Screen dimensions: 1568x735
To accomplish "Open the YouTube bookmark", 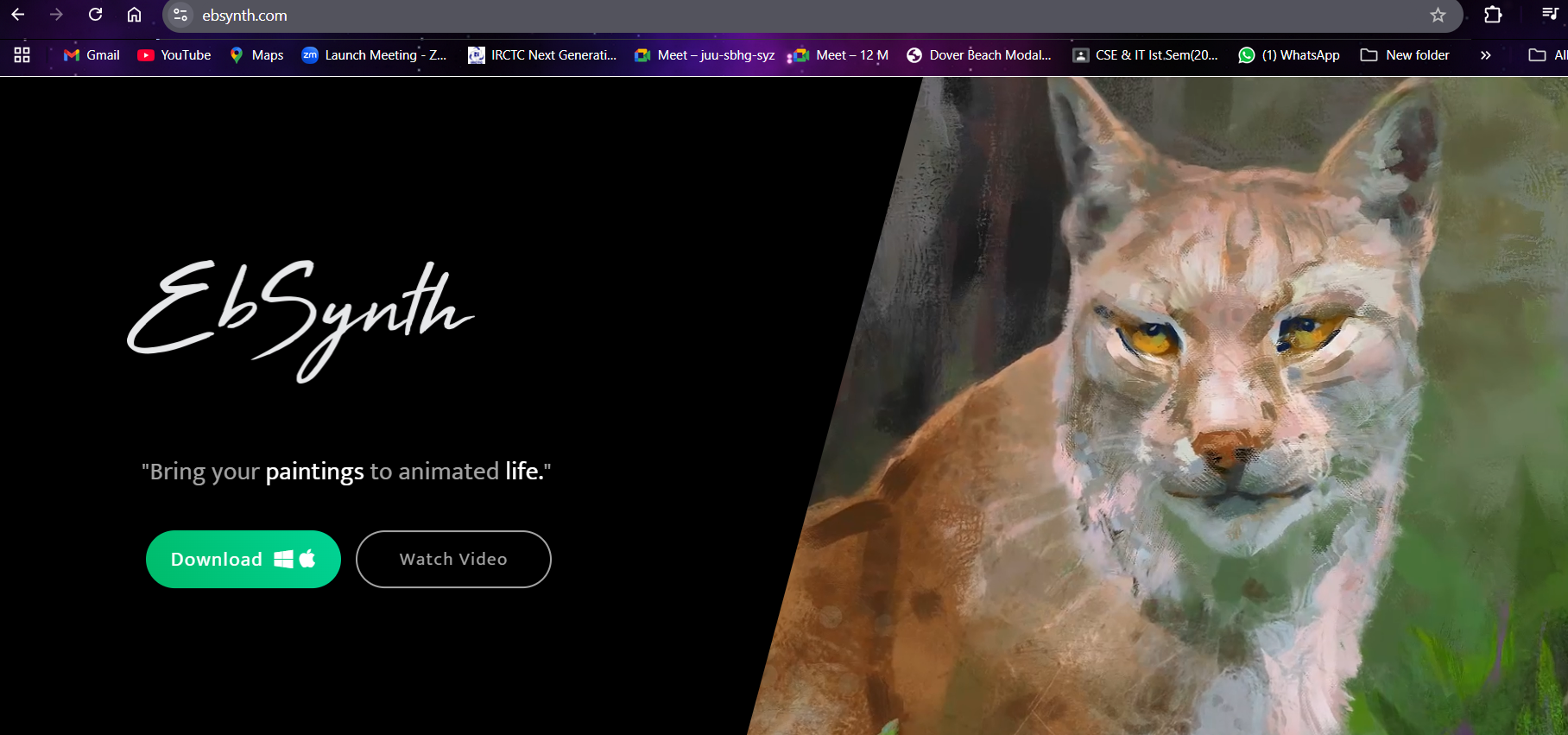I will (x=174, y=55).
